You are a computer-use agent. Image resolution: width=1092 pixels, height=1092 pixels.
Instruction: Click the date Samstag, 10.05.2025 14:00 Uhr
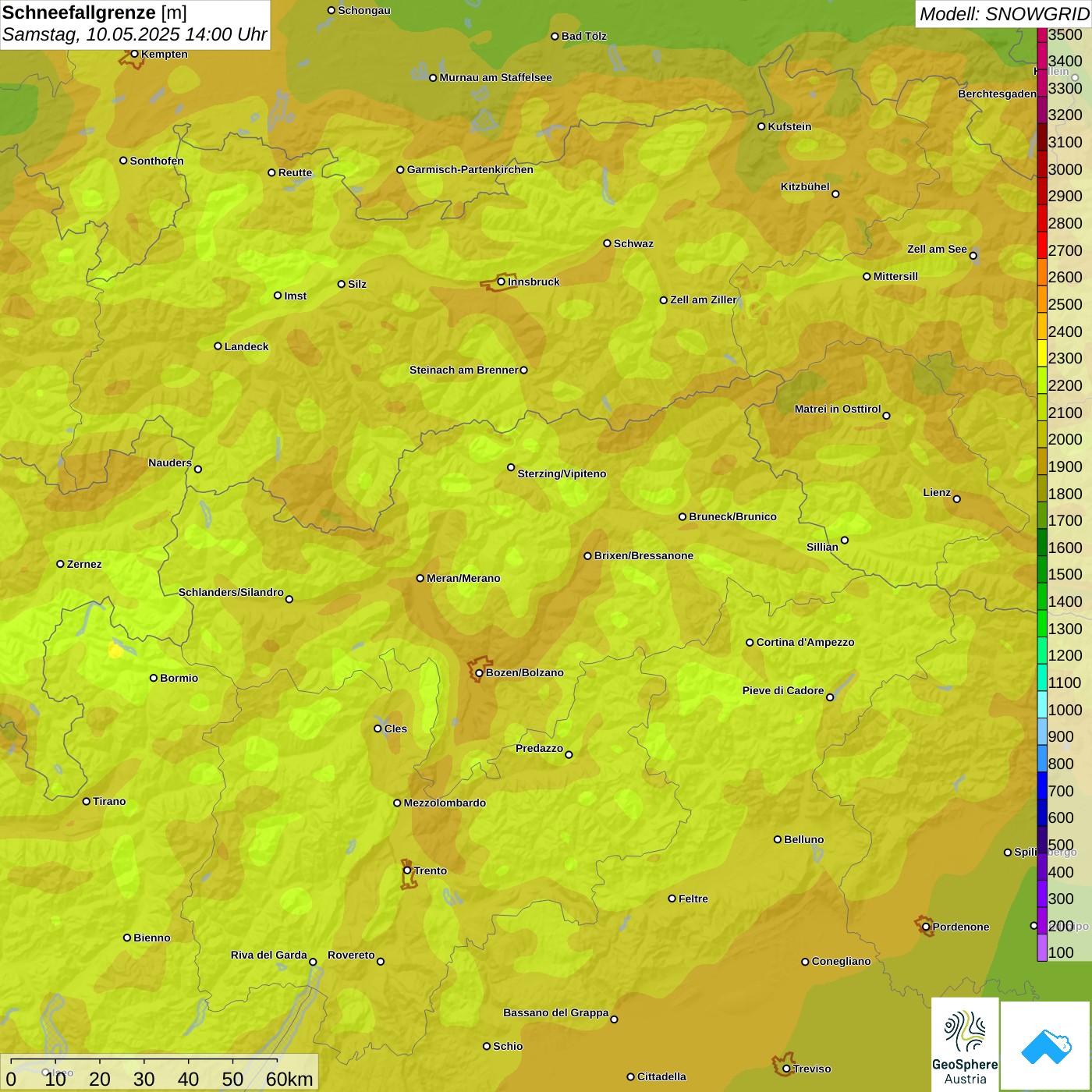coord(134,34)
